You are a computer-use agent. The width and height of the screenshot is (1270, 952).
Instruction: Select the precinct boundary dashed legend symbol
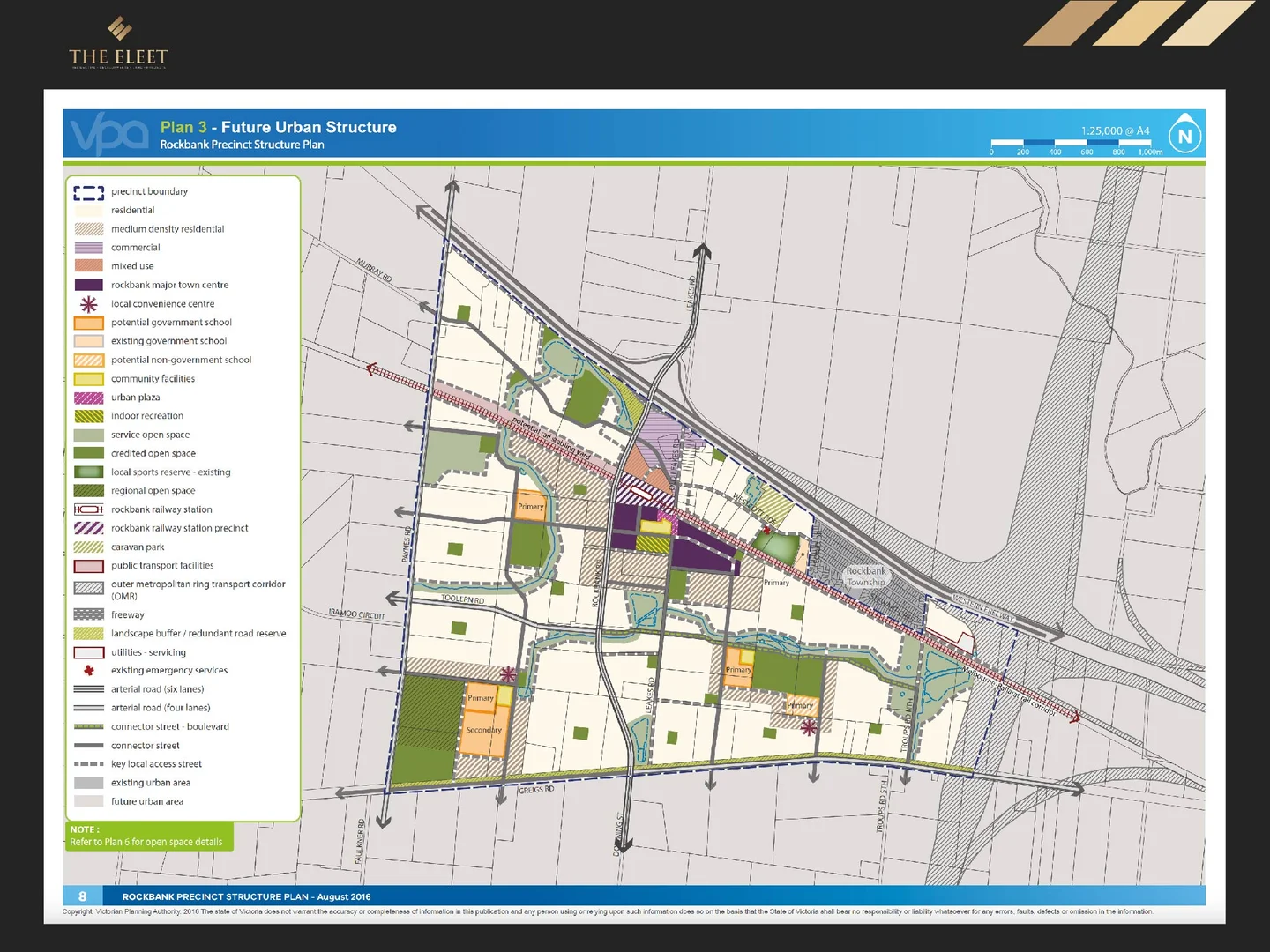tap(89, 192)
